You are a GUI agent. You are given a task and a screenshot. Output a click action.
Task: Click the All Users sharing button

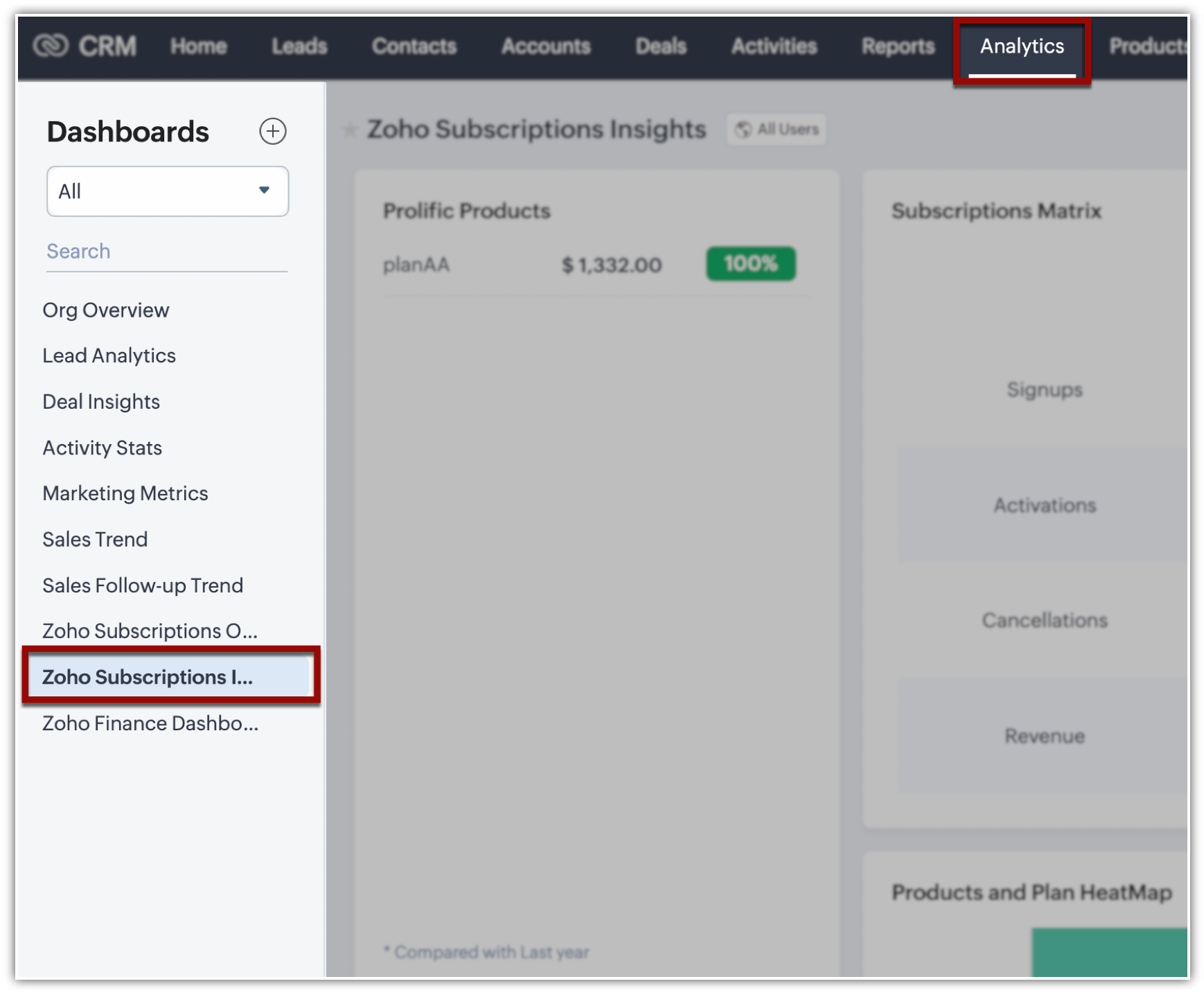[777, 130]
